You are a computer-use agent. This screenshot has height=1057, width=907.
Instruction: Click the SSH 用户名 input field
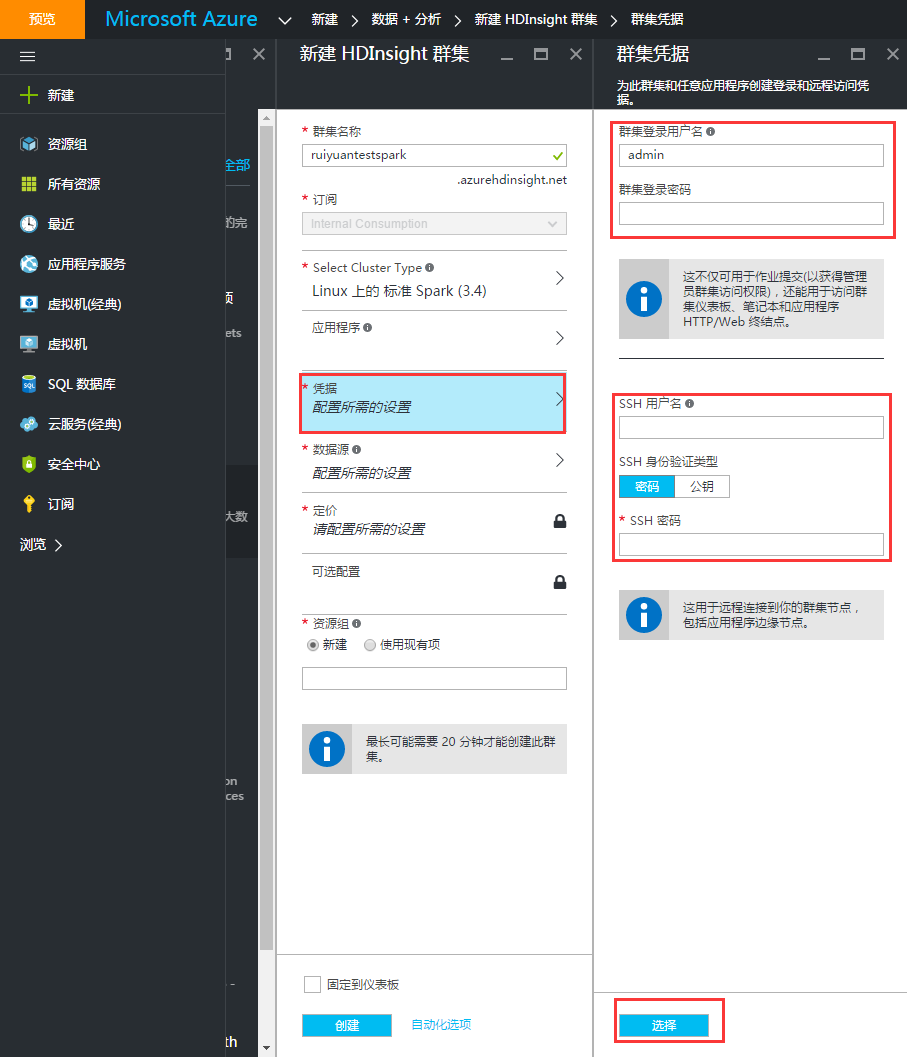[x=751, y=428]
